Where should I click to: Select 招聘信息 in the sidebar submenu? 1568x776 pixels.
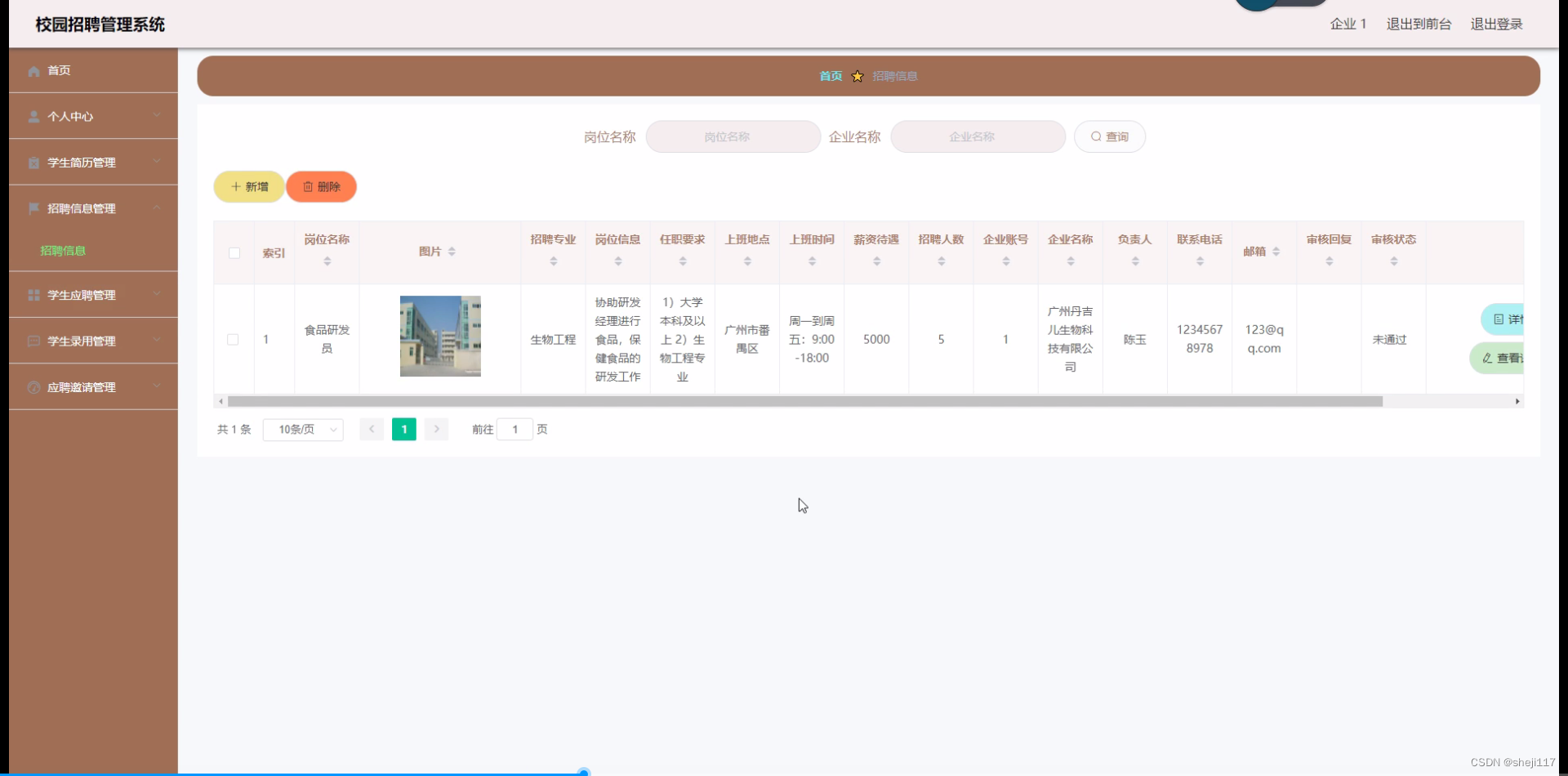click(x=64, y=251)
